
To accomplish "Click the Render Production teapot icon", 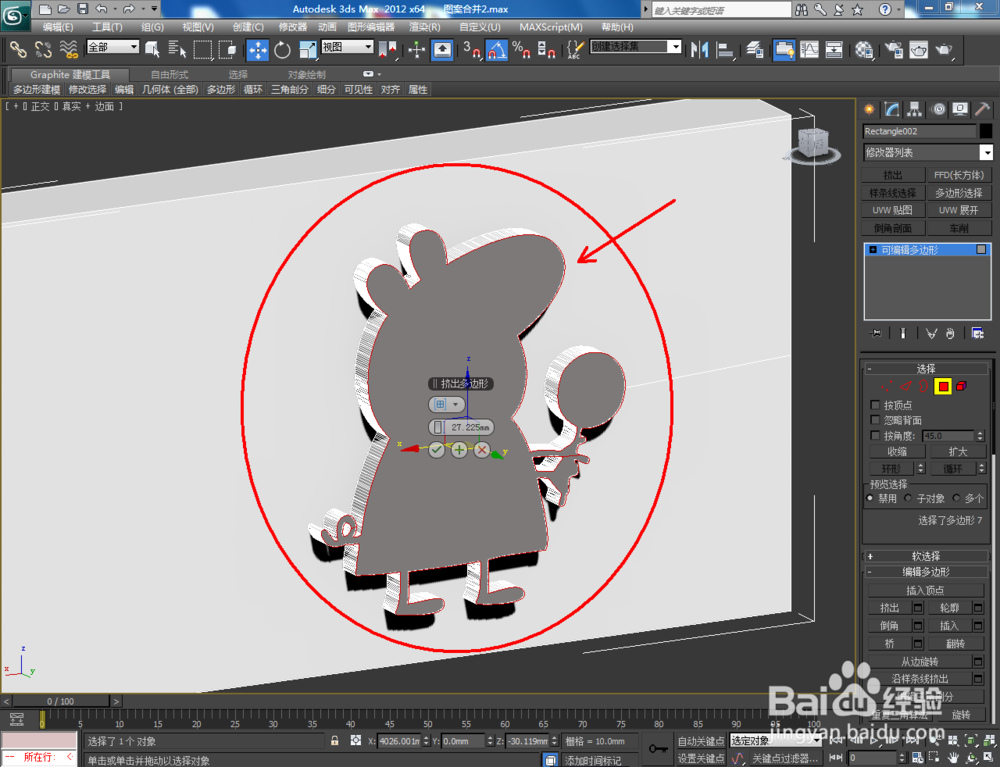I will (944, 49).
